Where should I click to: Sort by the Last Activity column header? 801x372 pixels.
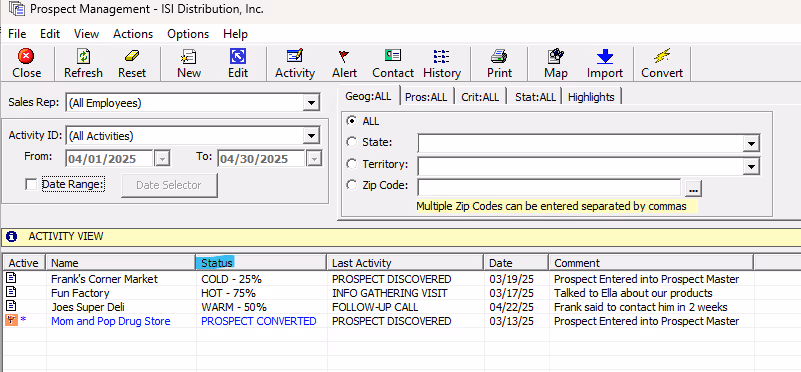click(x=405, y=263)
